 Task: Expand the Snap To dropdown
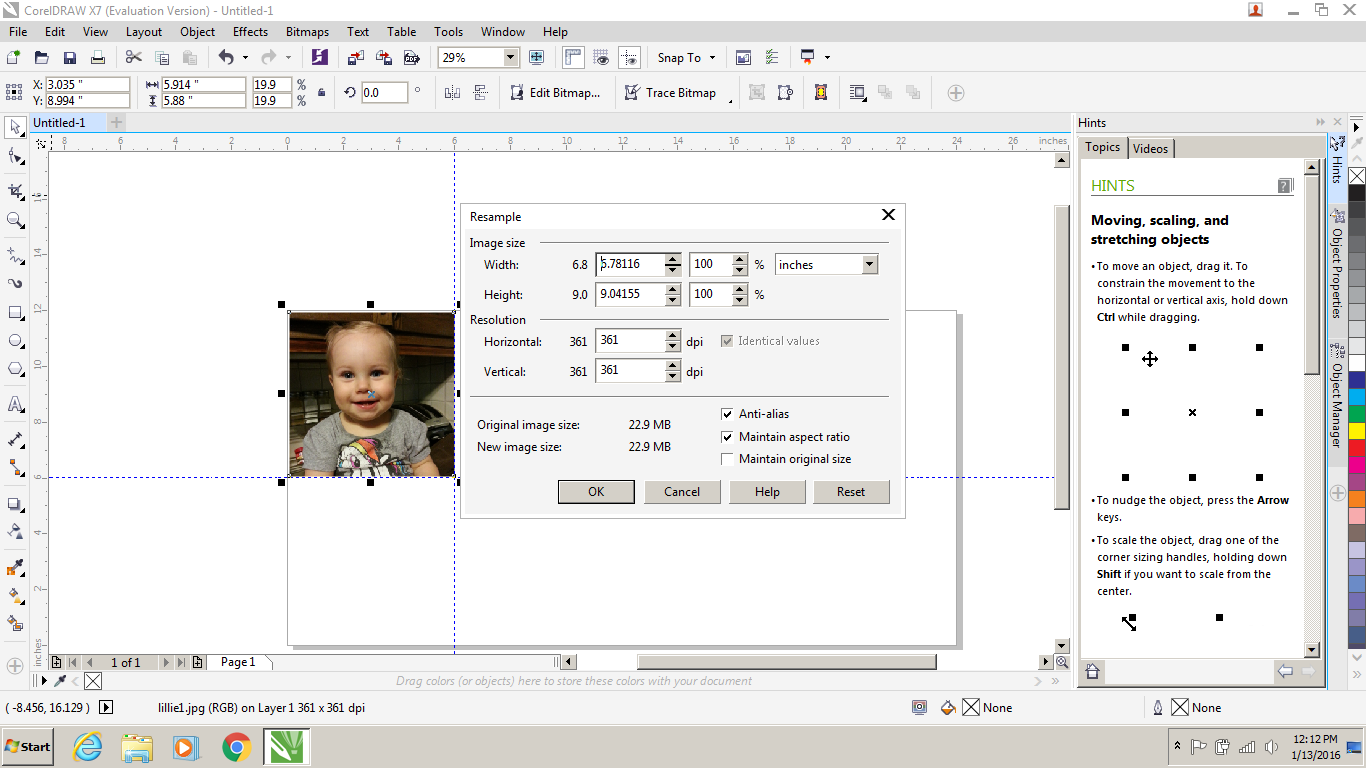pos(712,58)
